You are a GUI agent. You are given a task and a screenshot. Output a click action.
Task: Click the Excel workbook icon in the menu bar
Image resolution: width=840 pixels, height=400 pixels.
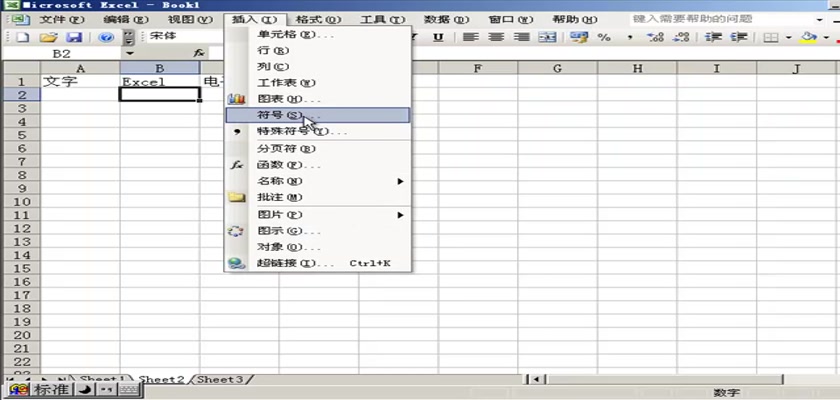pyautogui.click(x=20, y=20)
